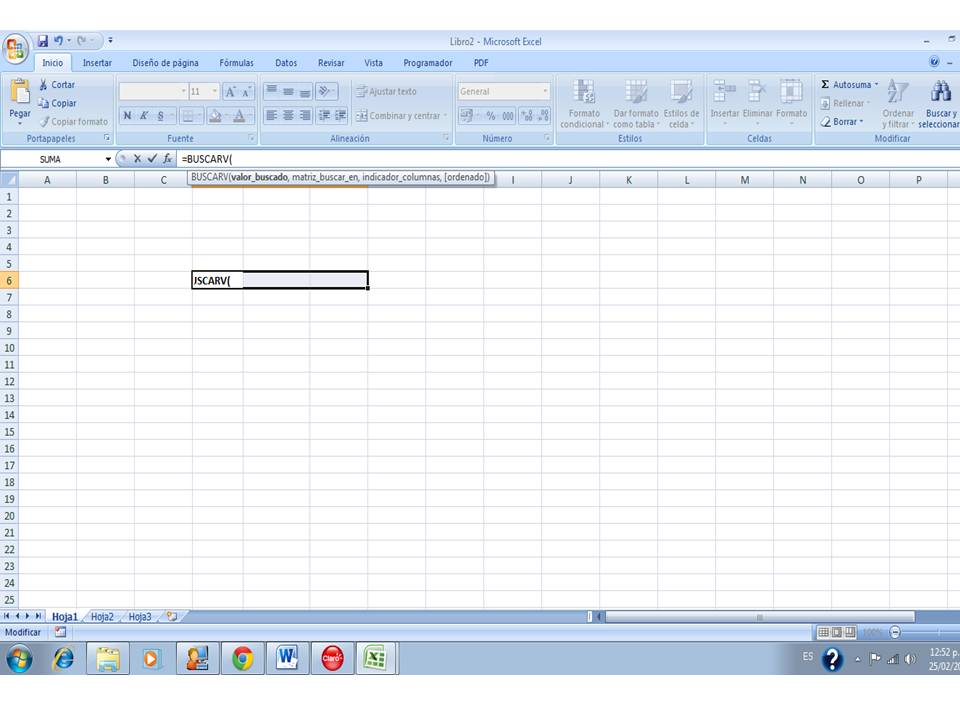Switch to Normal view button
The image size is (960, 720).
pos(823,632)
